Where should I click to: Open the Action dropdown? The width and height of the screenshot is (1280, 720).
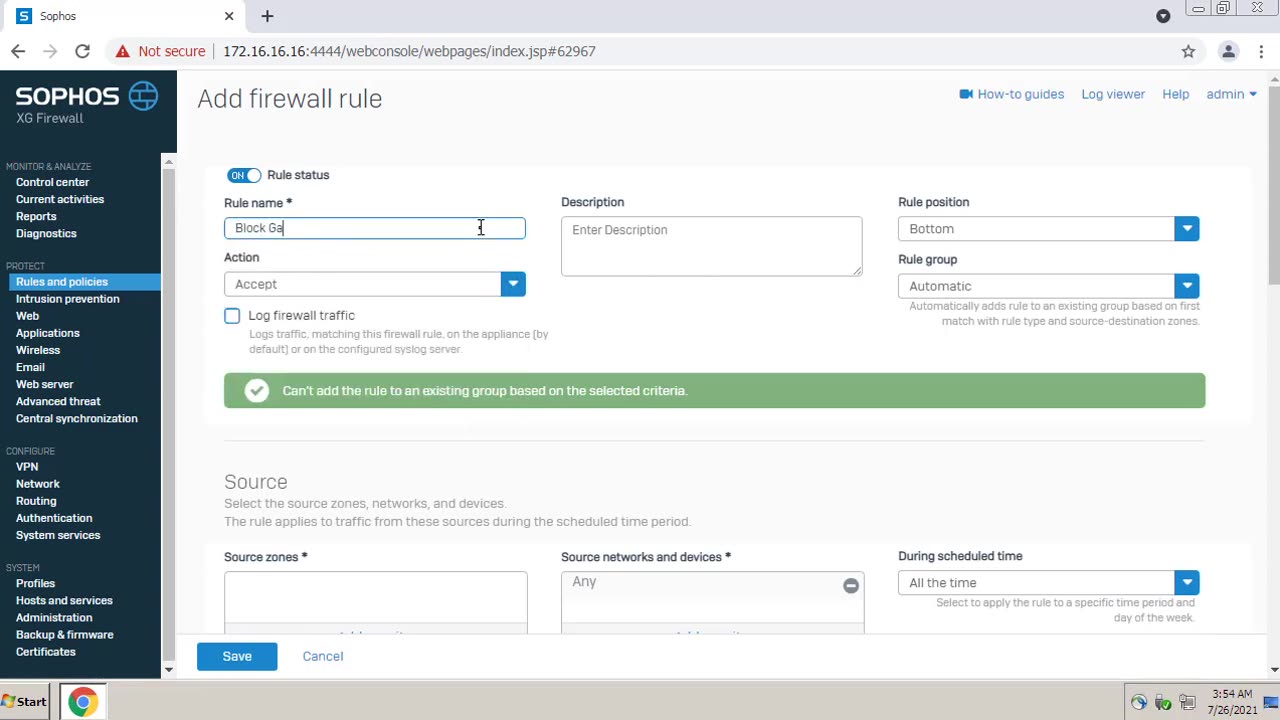tap(375, 284)
